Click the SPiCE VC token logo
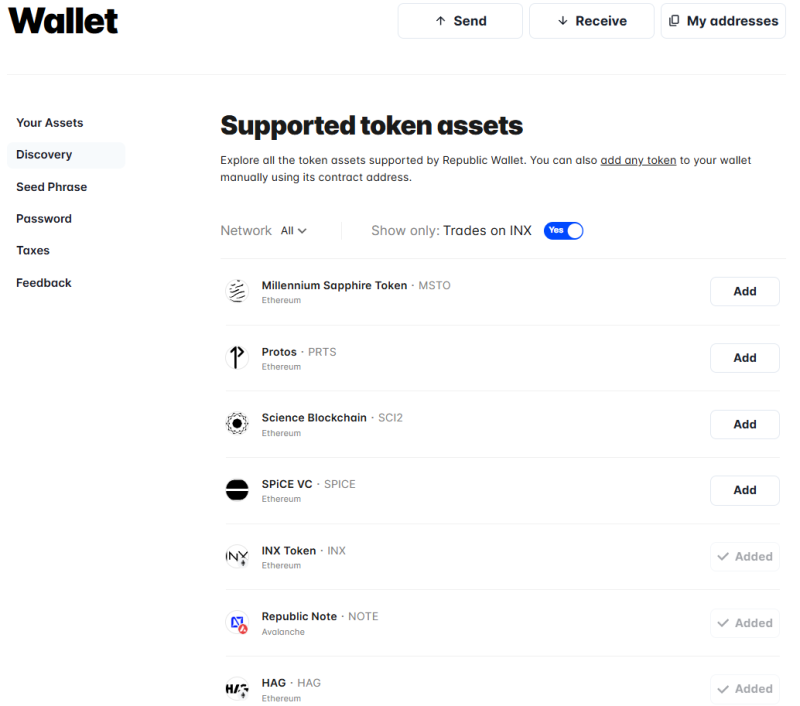Image resolution: width=800 pixels, height=706 pixels. click(x=237, y=490)
